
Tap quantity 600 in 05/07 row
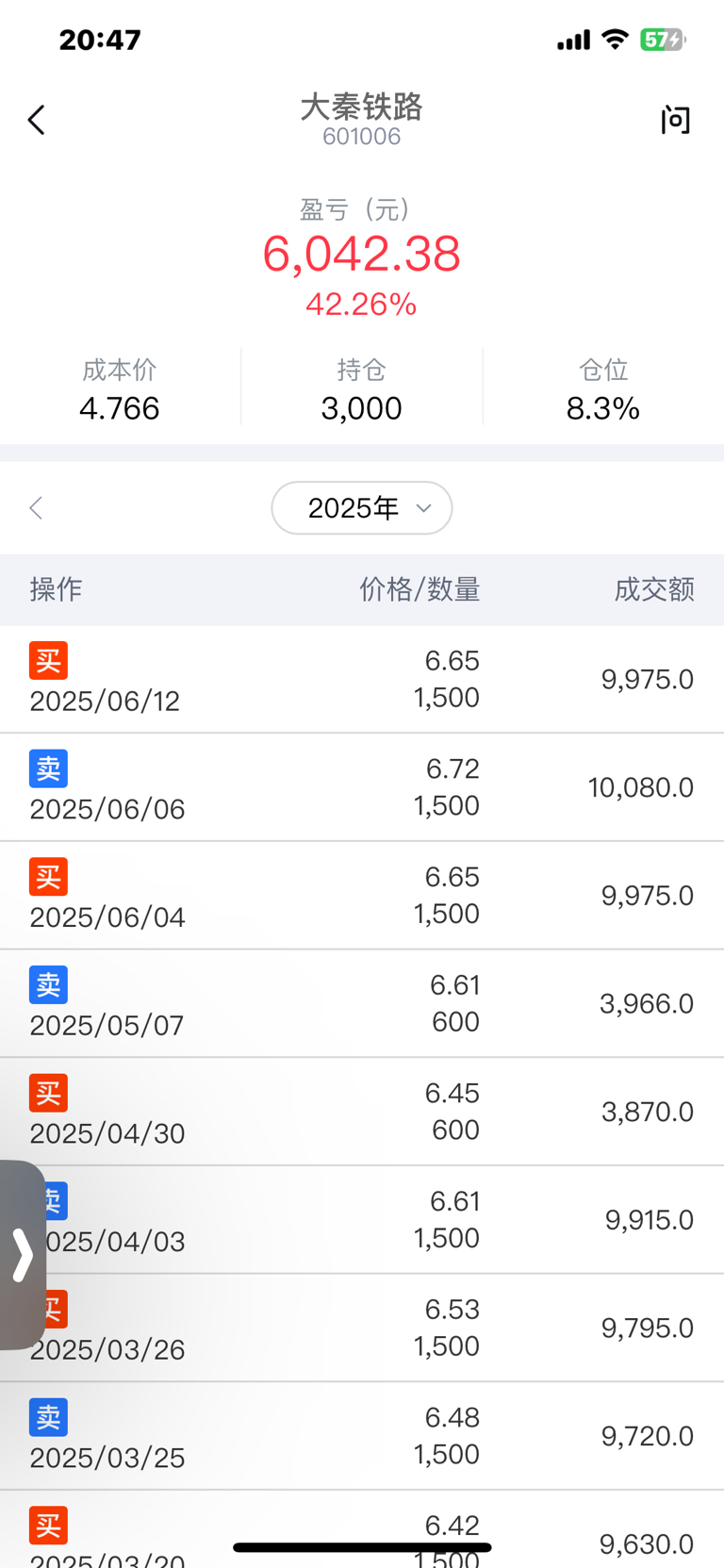(x=455, y=1021)
